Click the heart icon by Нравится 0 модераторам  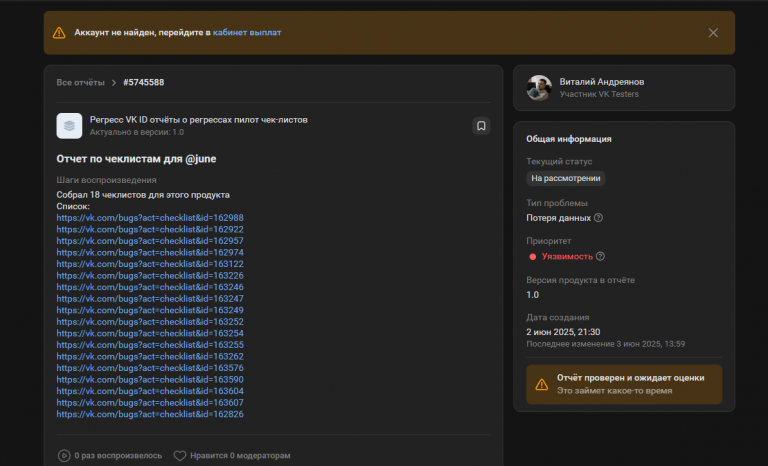tap(180, 456)
